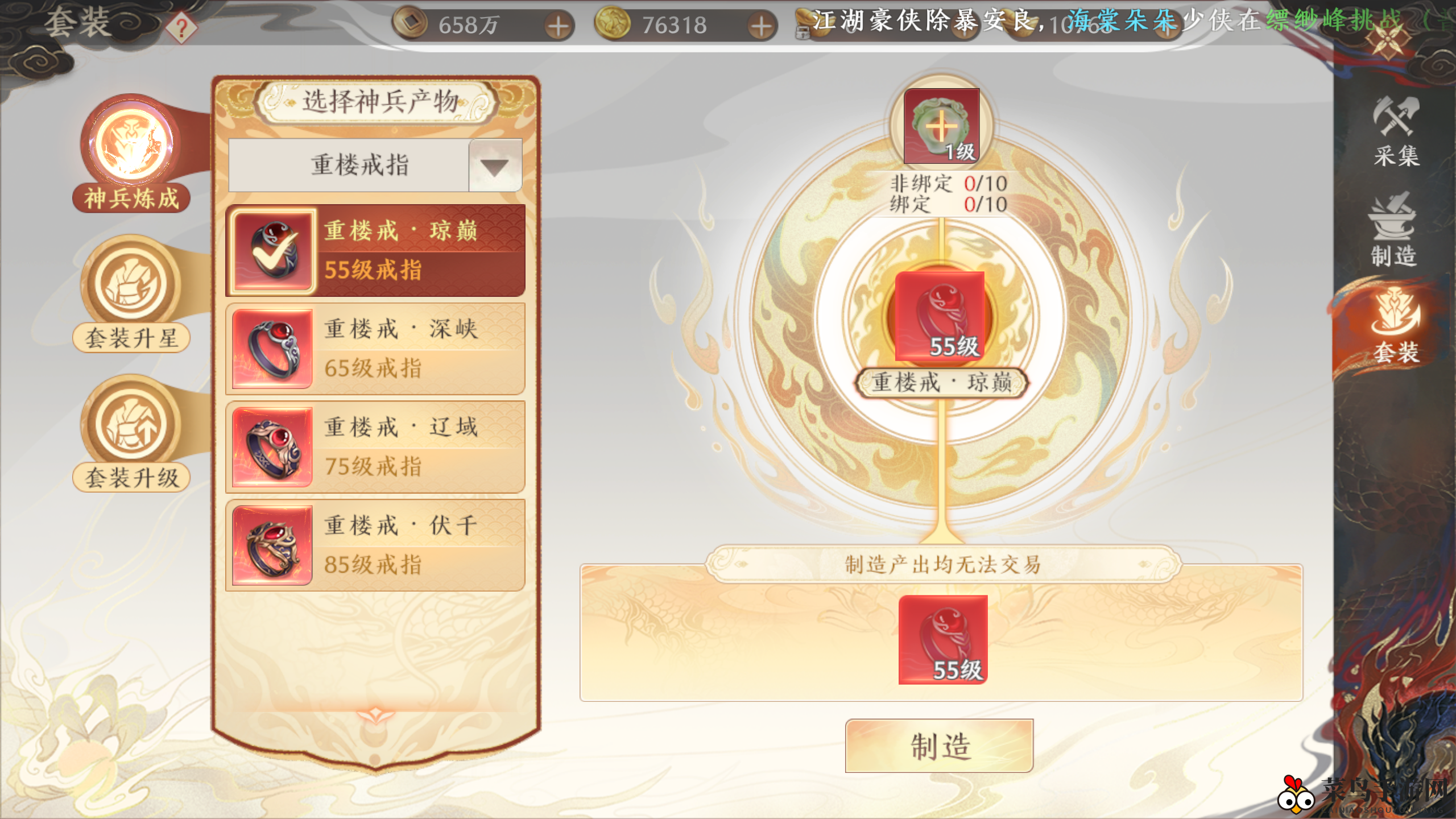Expand the 重楼戒指 dropdown arrow
The image size is (1456, 819).
(x=495, y=166)
